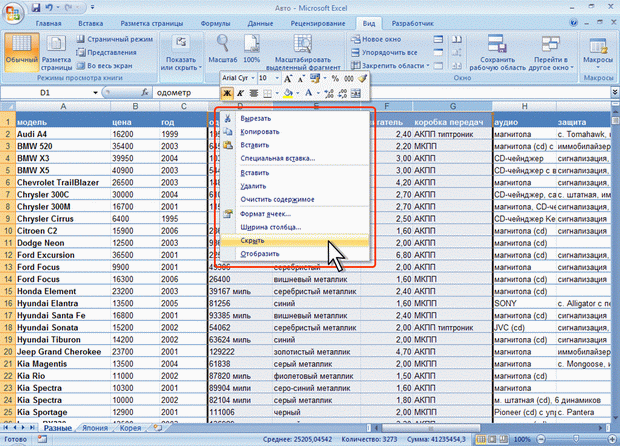Toggle bold Ж in mini toolbar
The image size is (620, 446).
(x=227, y=94)
